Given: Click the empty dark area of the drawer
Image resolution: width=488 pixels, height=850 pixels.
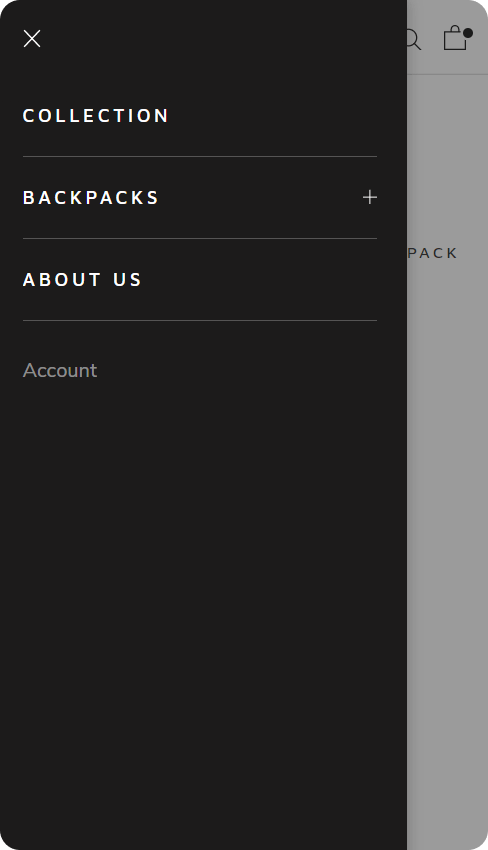Looking at the screenshot, I should (x=203, y=596).
